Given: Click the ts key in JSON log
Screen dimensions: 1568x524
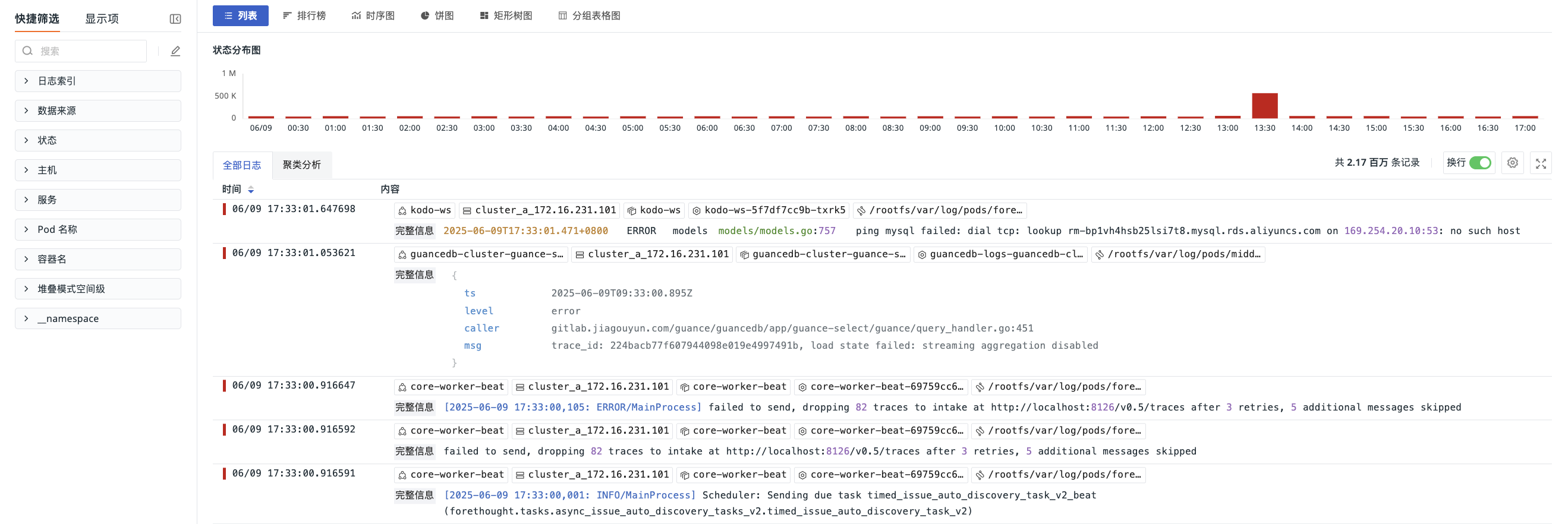Looking at the screenshot, I should (x=470, y=294).
